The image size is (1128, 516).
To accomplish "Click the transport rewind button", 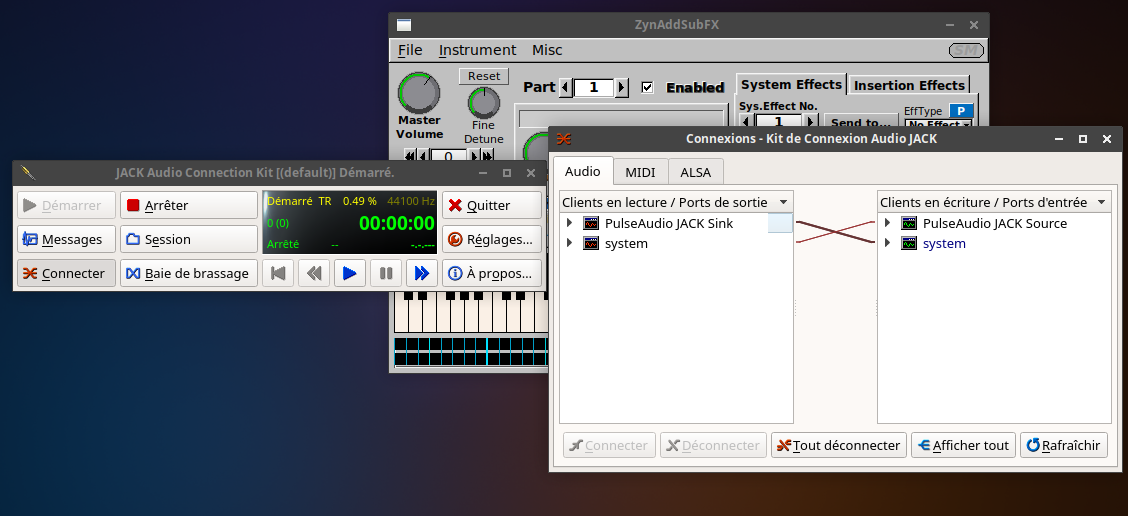I will pos(314,273).
